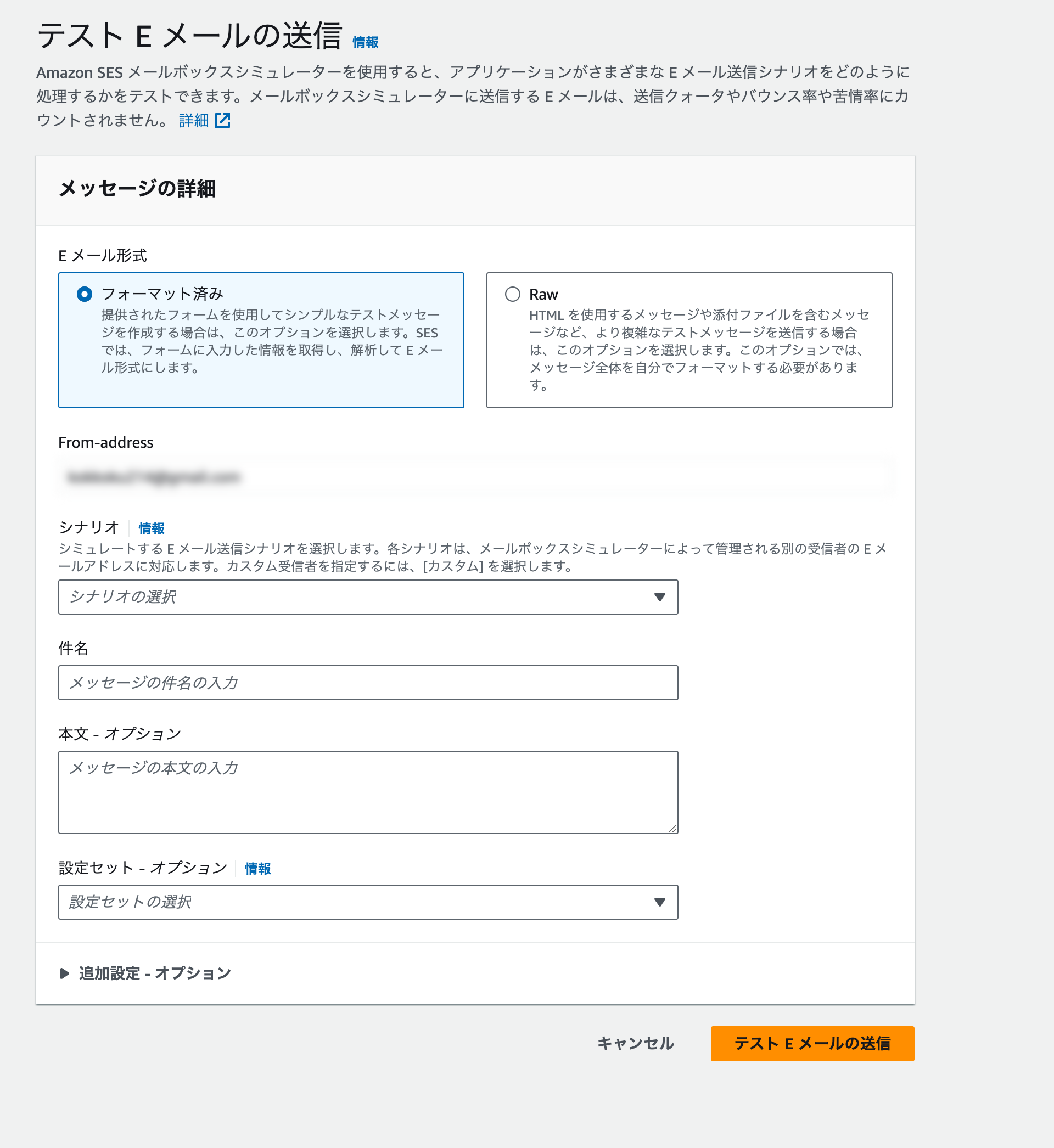1054x1148 pixels.
Task: Click the キャンセル button
Action: pos(635,1043)
